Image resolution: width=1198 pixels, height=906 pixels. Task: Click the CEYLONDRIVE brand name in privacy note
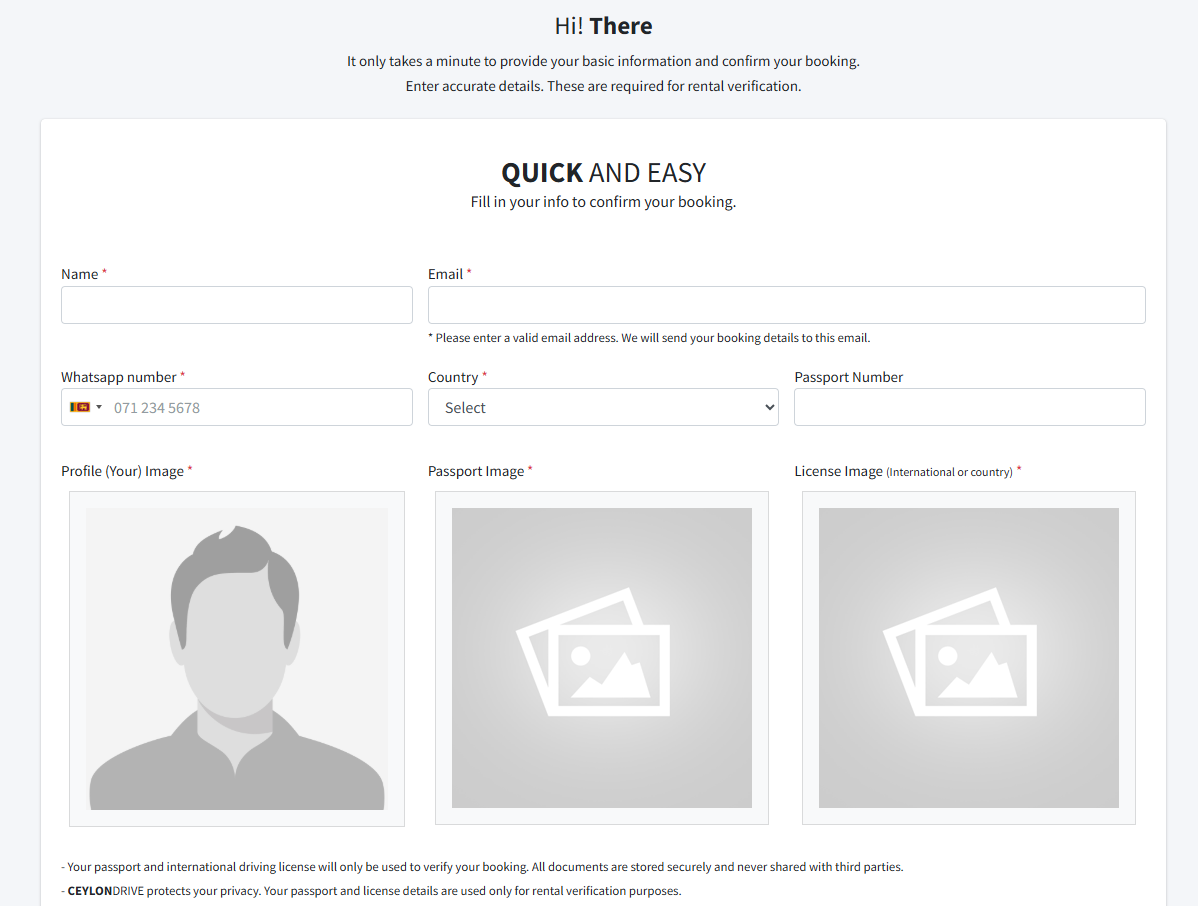105,890
